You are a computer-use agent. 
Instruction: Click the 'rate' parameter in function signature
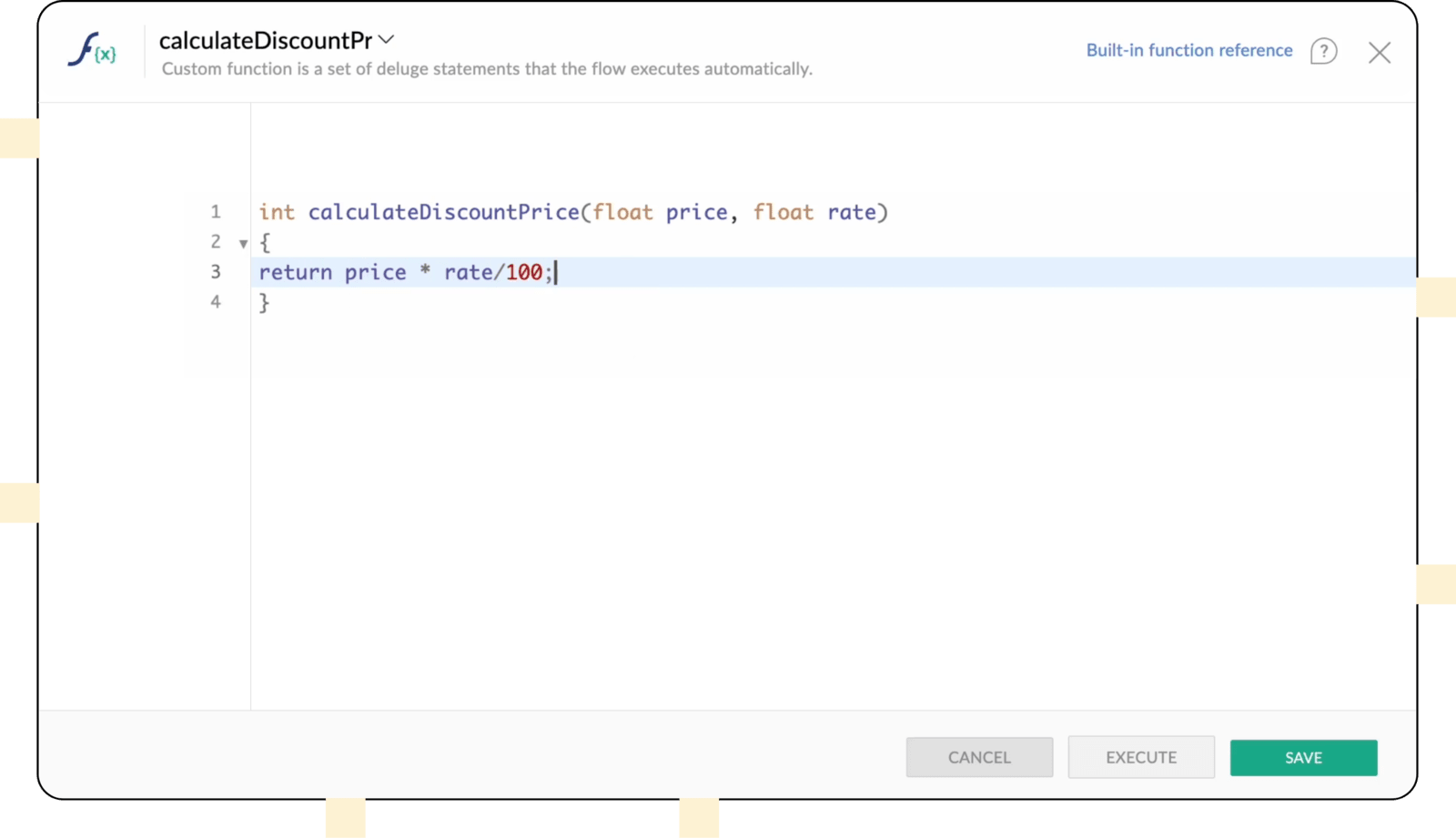pos(851,212)
